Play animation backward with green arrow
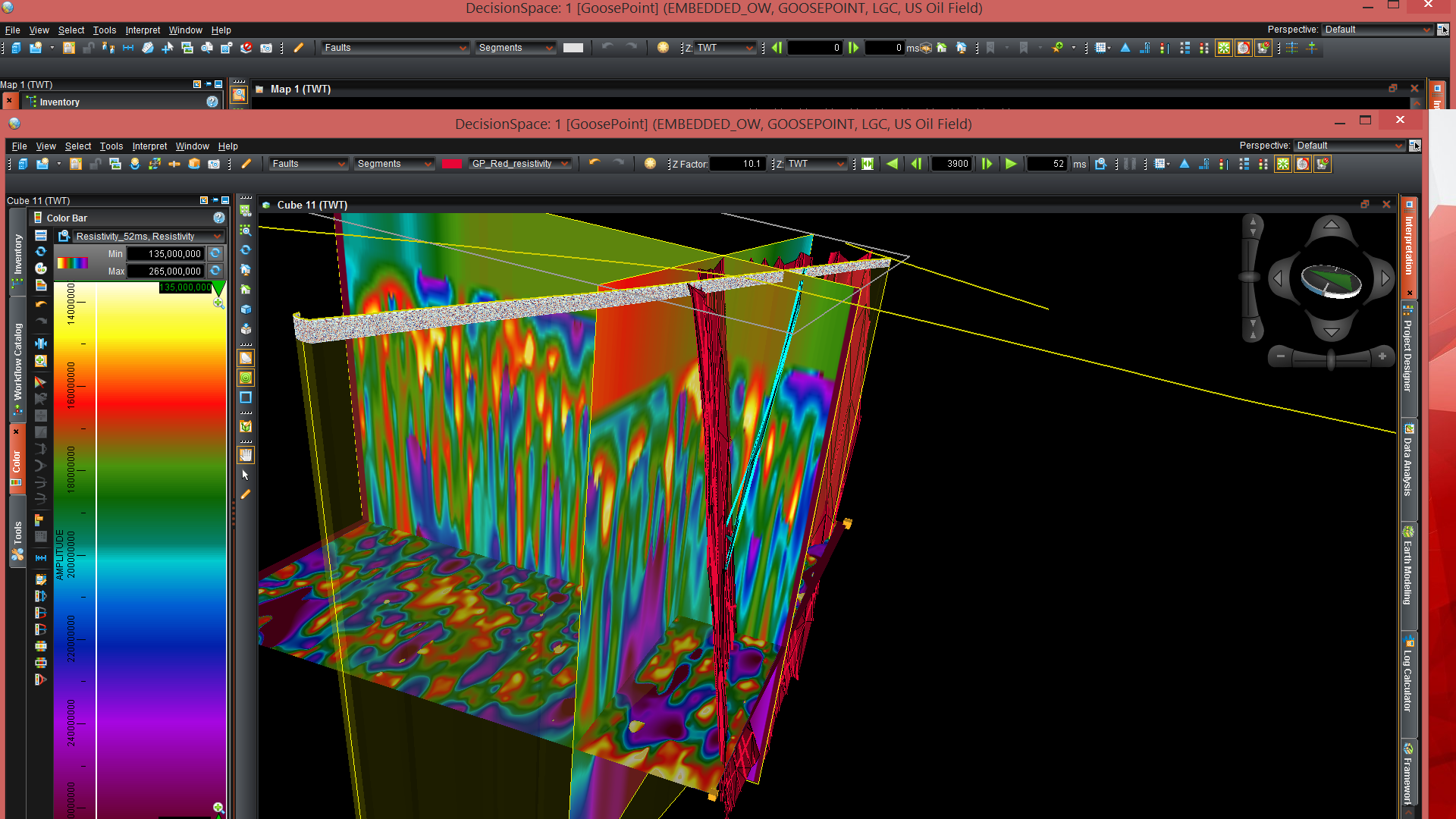The image size is (1456, 819). click(893, 164)
